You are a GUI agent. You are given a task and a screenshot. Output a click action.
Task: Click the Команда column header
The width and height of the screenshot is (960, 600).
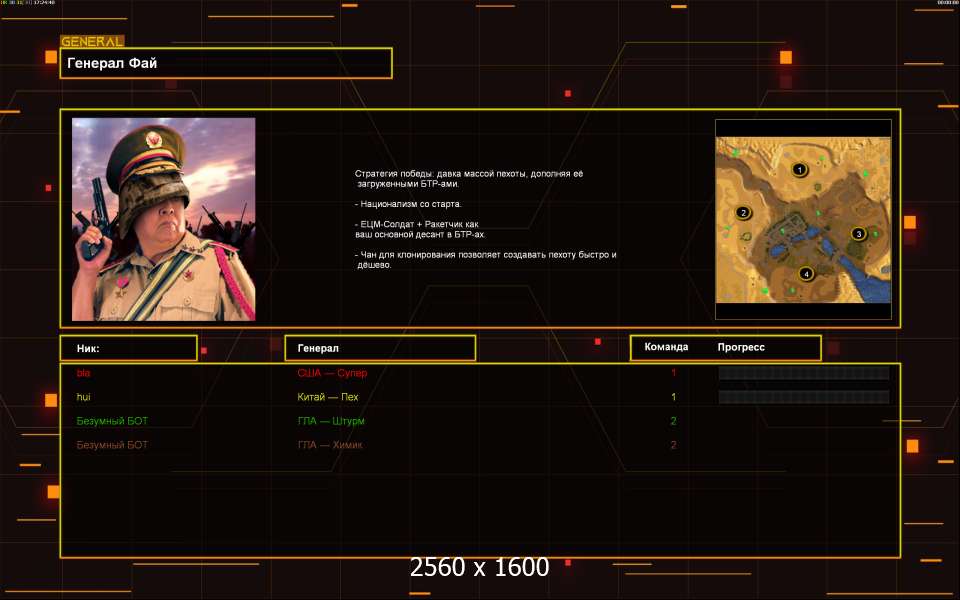coord(666,348)
